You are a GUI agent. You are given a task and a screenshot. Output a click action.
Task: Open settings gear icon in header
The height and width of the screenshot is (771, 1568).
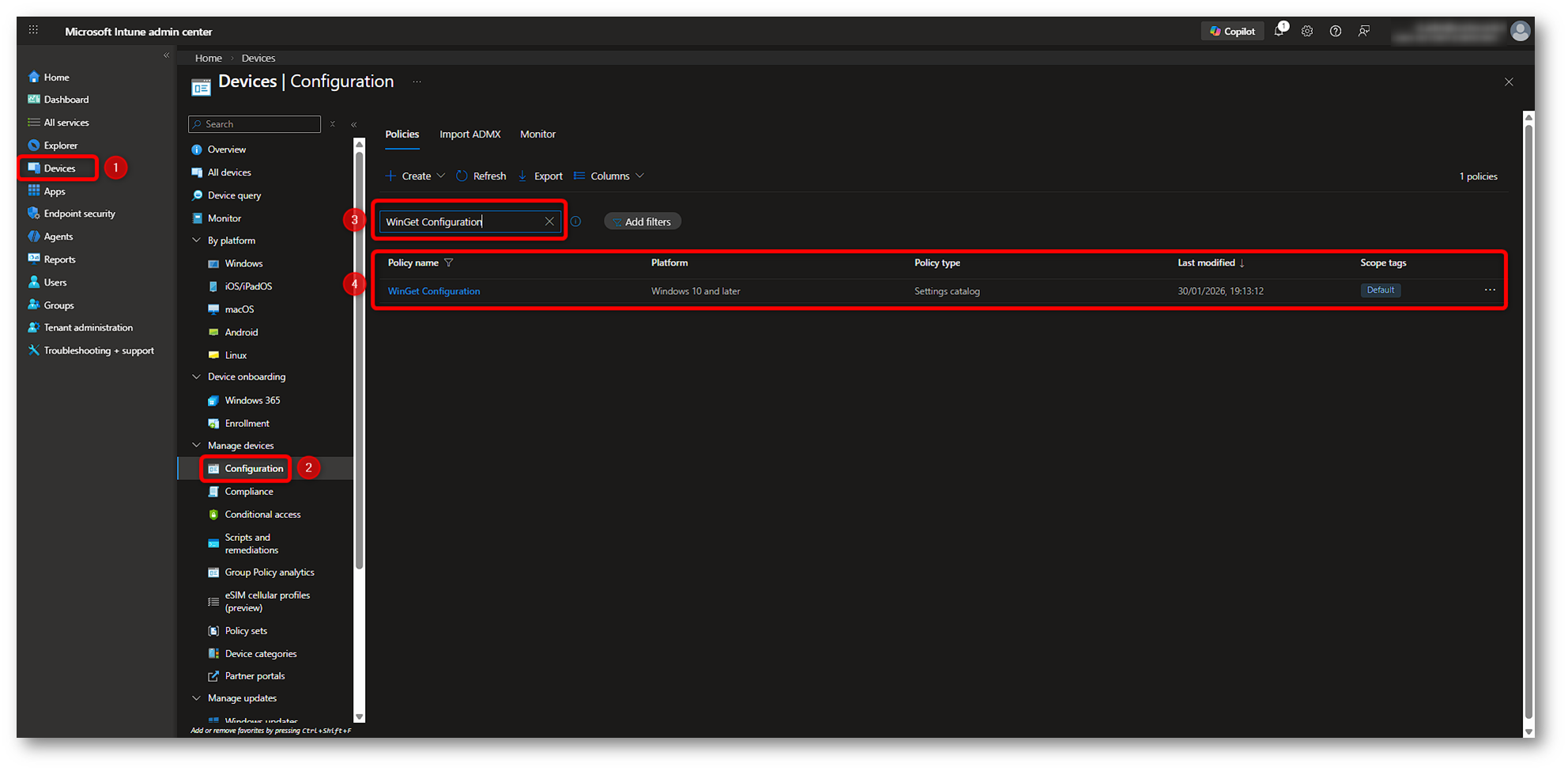[1307, 32]
